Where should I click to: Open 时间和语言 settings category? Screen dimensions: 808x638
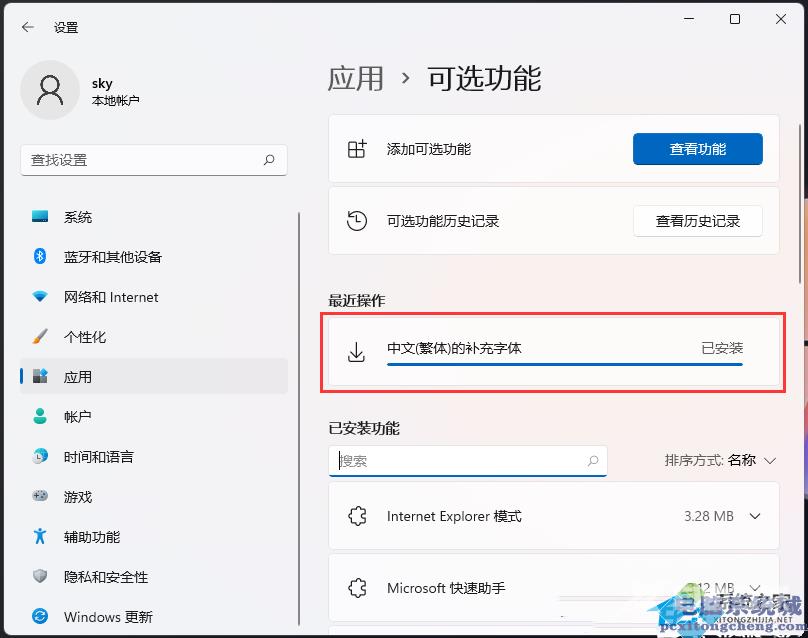point(154,457)
